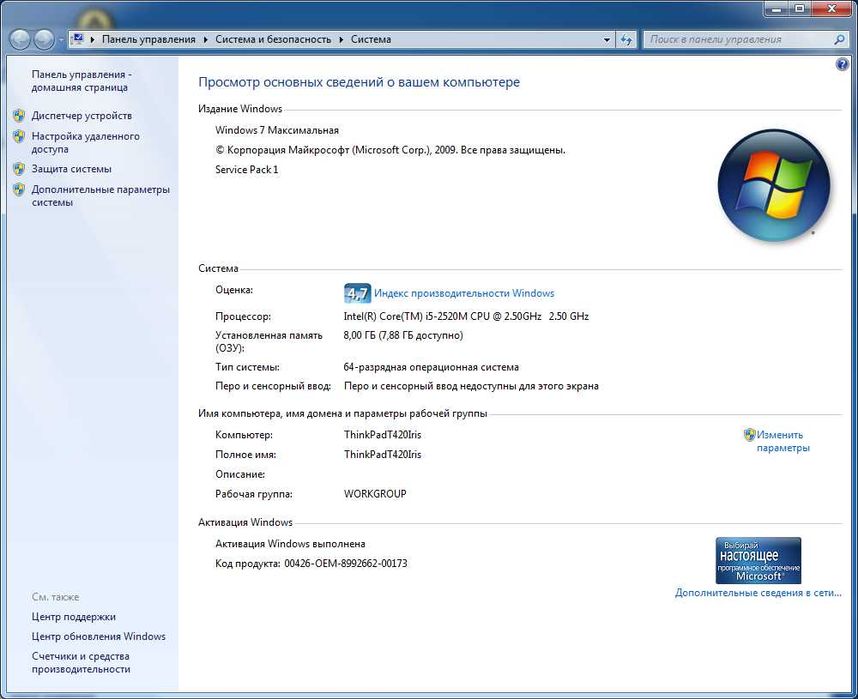This screenshot has width=858, height=699.
Task: Click Активация Windows выполнена text
Action: pos(290,544)
